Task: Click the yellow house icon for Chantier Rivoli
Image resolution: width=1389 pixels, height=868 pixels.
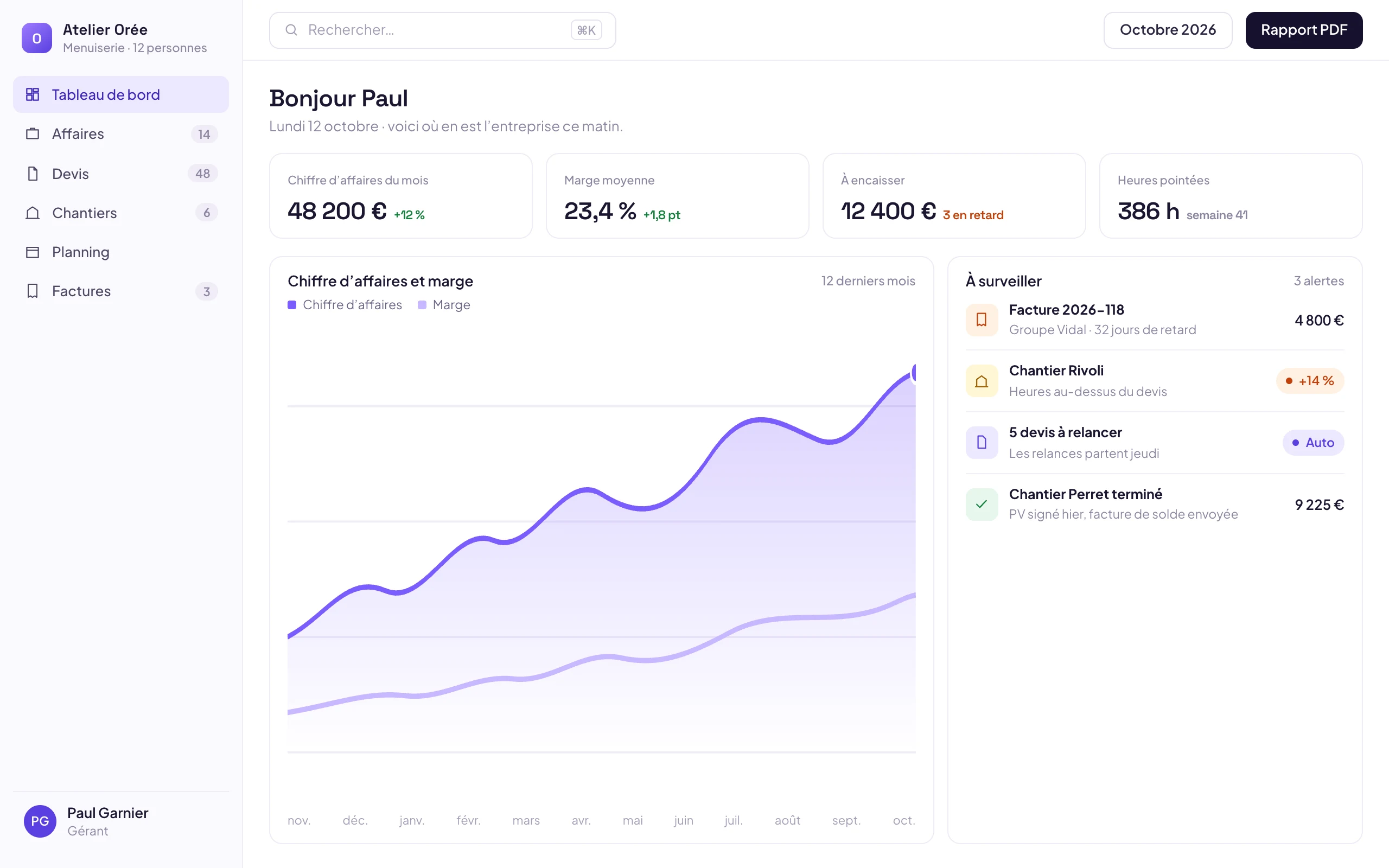Action: coord(982,381)
